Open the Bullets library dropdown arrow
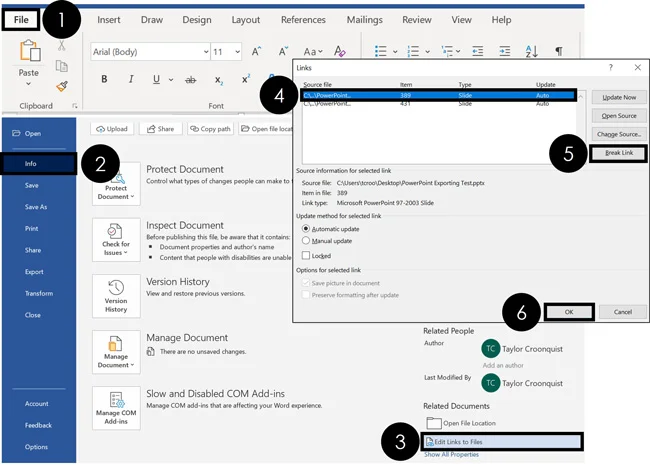Viewport: 650px width, 465px height. [x=395, y=52]
